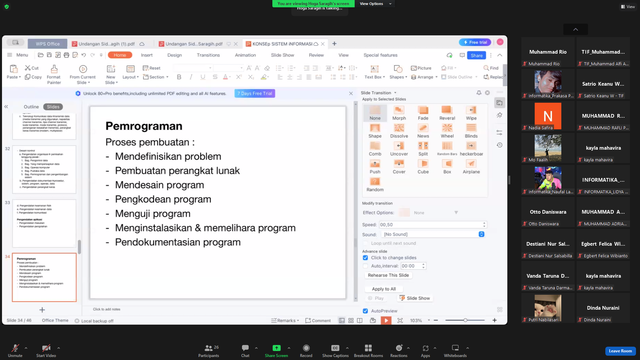Click the Copy icon in ribbon
Screen dimensions: 640x360
pyautogui.click(x=33, y=77)
